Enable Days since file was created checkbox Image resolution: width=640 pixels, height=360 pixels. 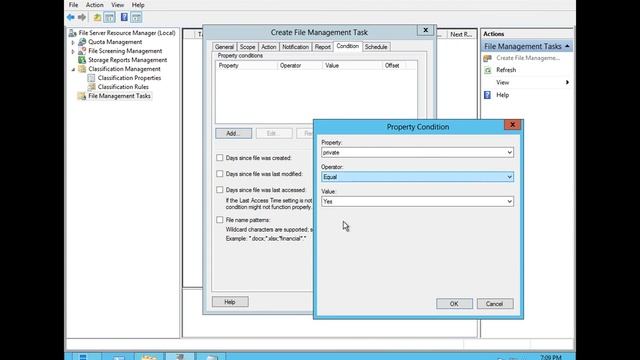click(x=220, y=158)
